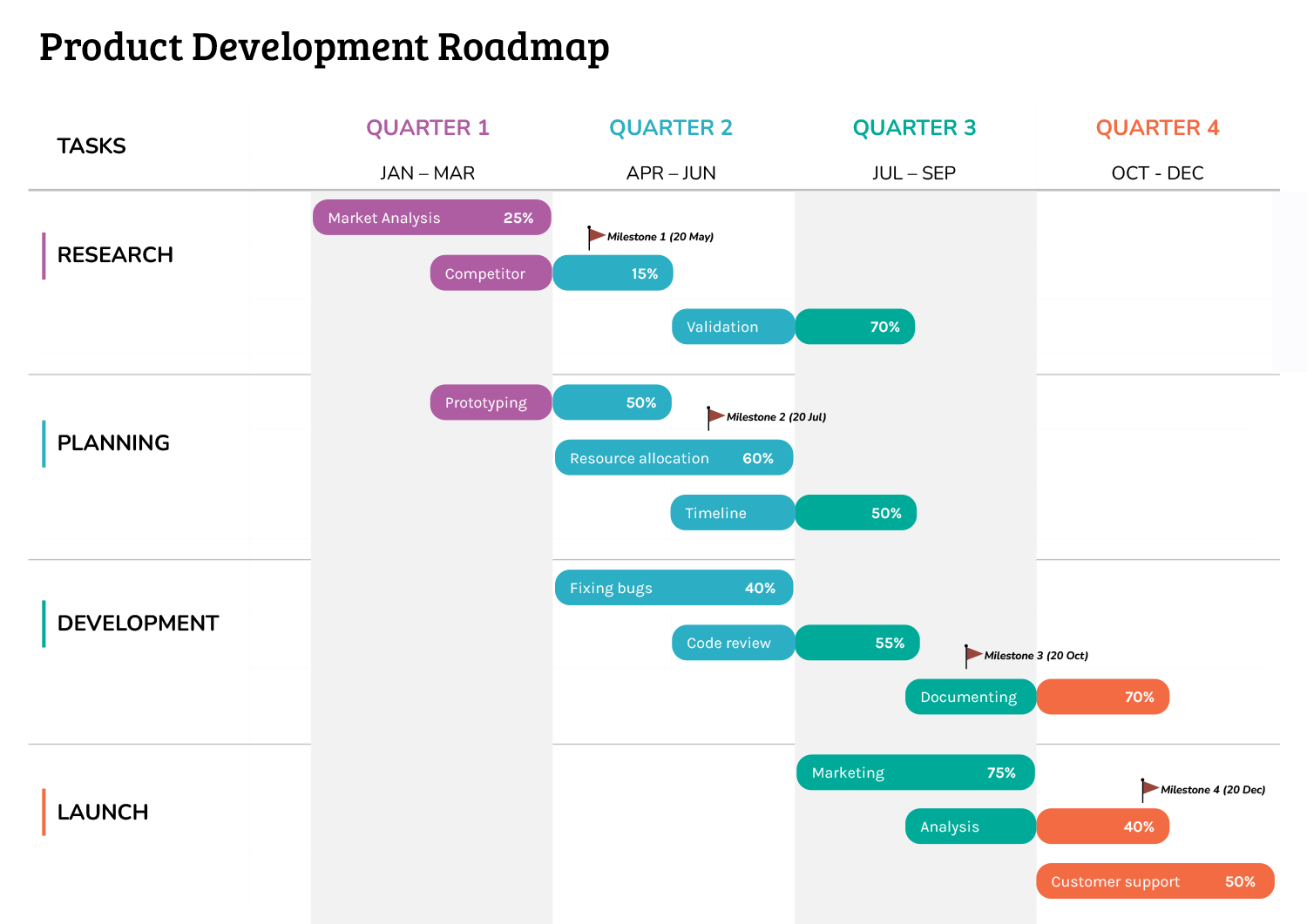This screenshot has height=924, width=1307.
Task: Expand the RESEARCH section
Action: pos(115,254)
